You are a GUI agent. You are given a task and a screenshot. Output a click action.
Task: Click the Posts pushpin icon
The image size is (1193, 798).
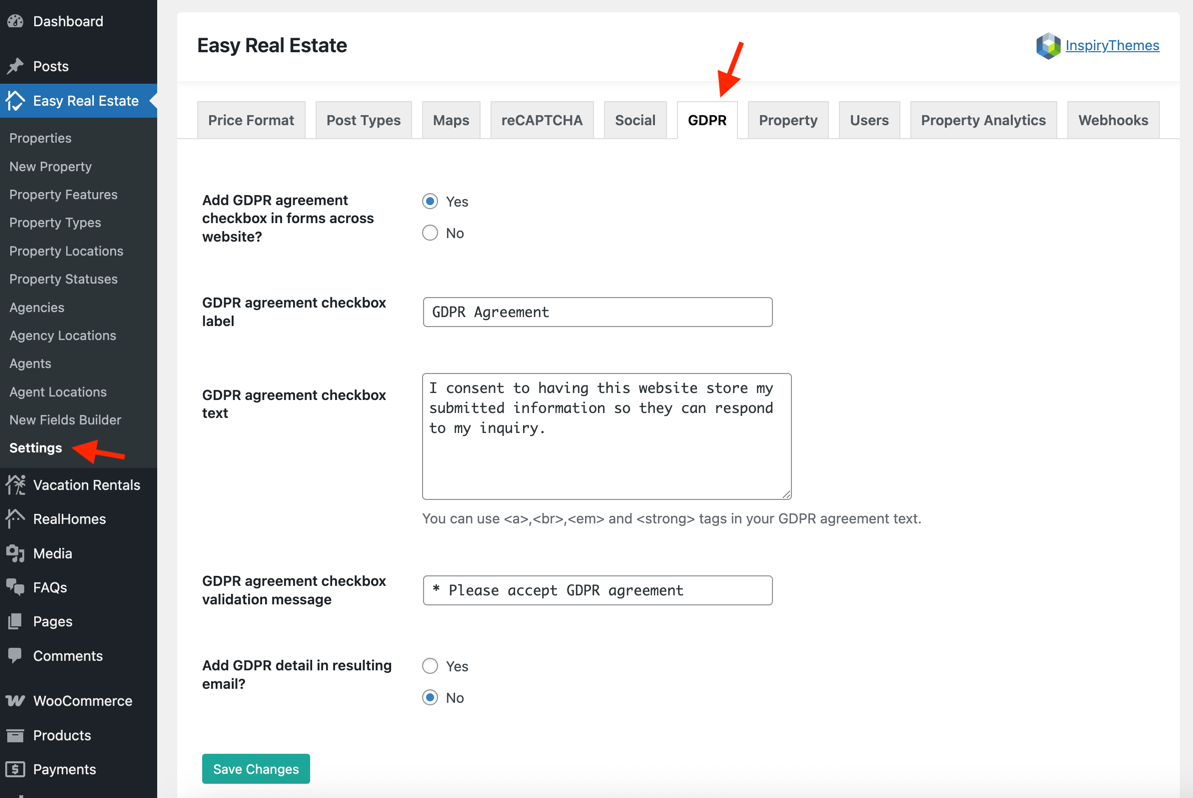[15, 66]
